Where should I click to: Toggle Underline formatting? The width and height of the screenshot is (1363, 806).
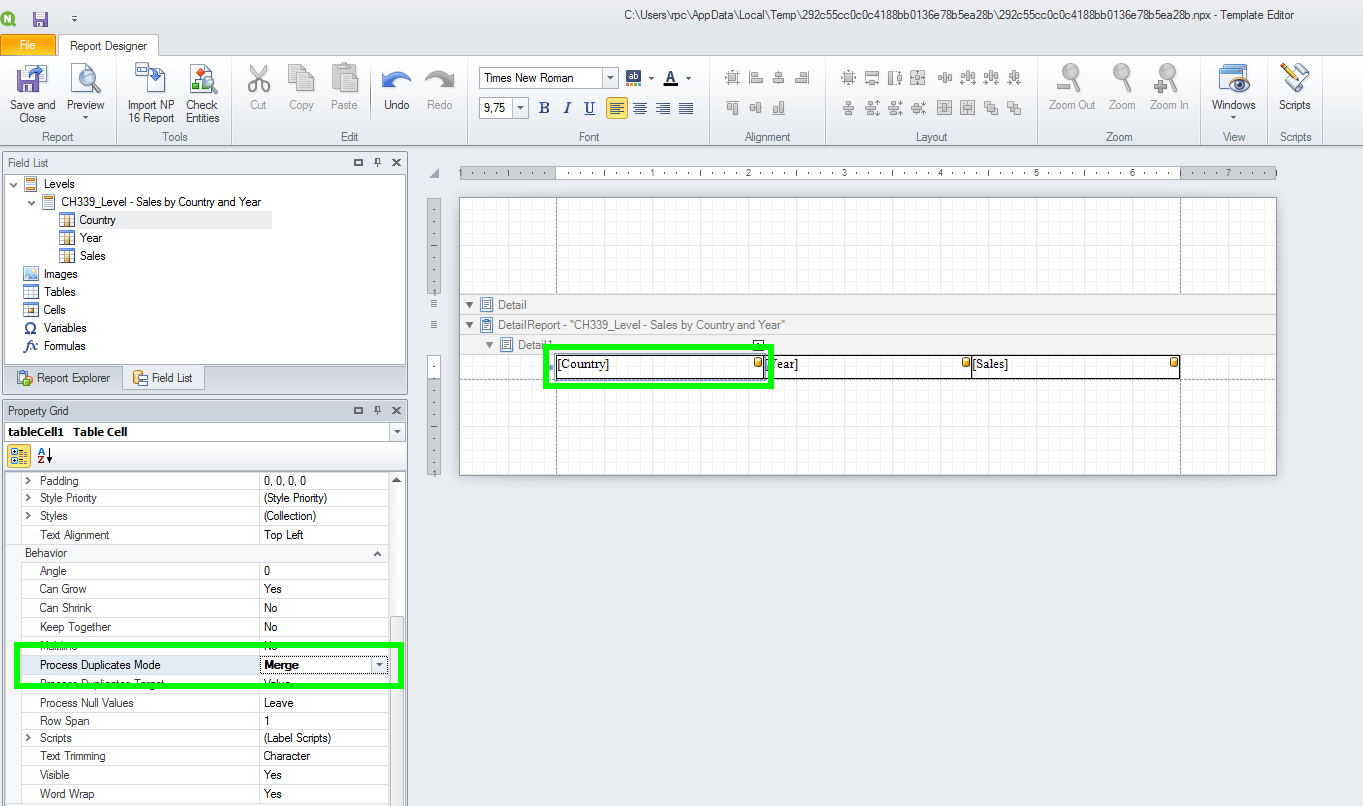[x=590, y=108]
